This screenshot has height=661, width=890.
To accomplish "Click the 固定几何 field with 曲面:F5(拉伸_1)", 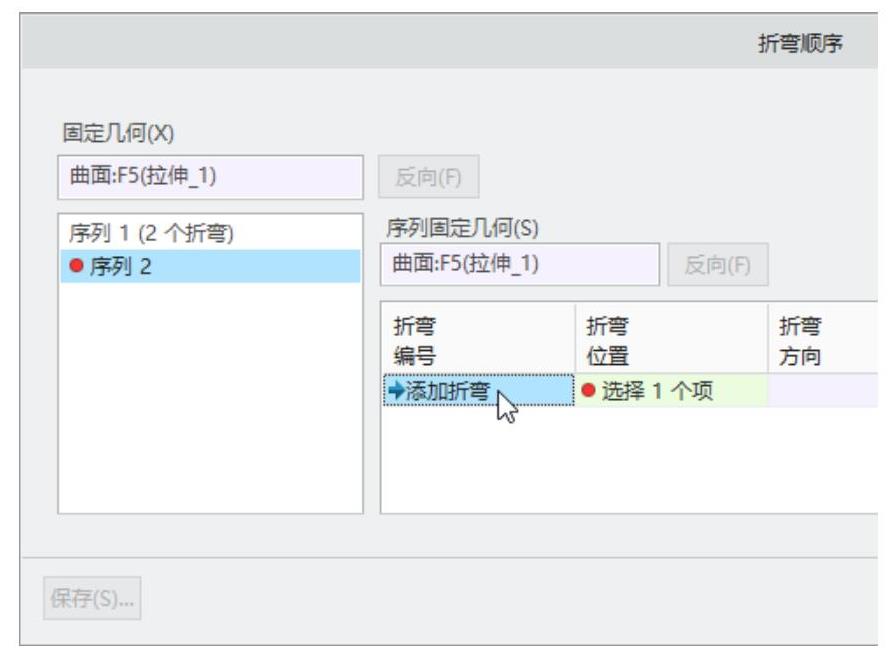I will (211, 176).
